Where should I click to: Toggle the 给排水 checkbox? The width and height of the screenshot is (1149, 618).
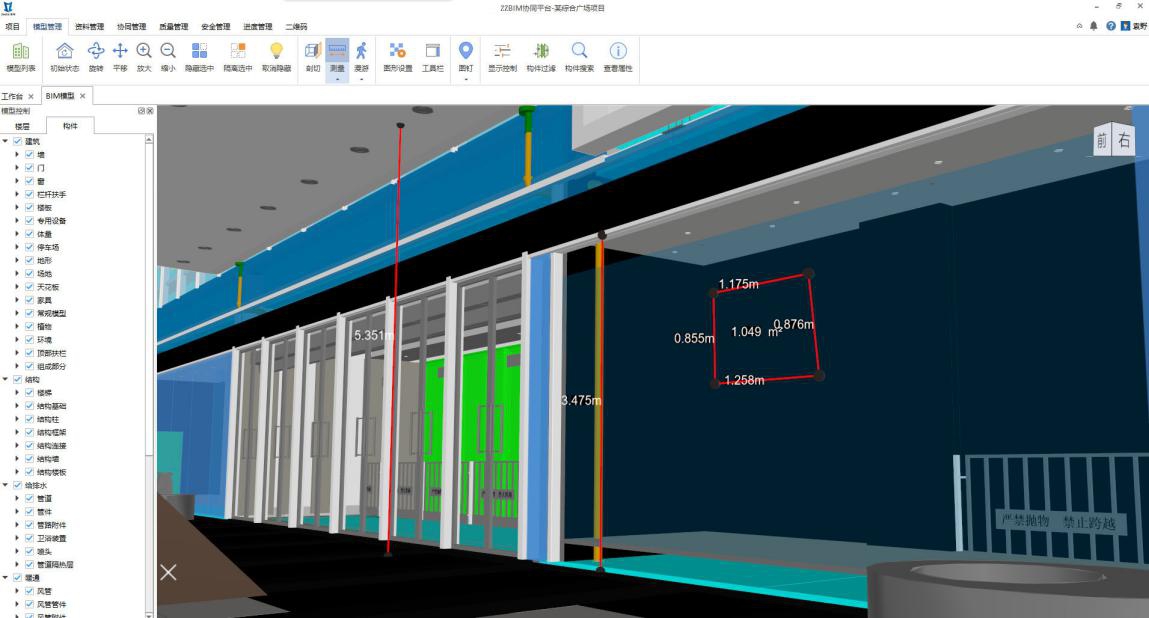click(x=18, y=485)
